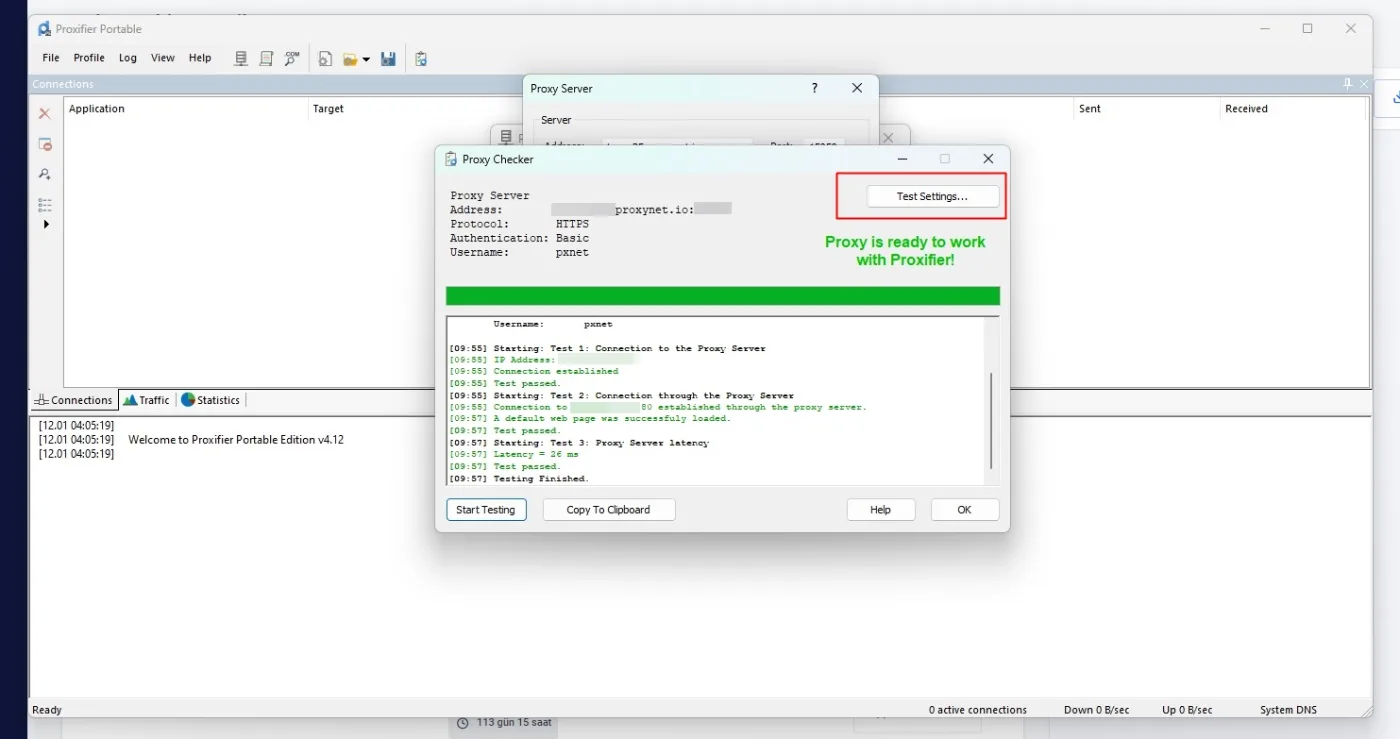The width and height of the screenshot is (1400, 739).
Task: Open the Log menu
Action: (128, 58)
